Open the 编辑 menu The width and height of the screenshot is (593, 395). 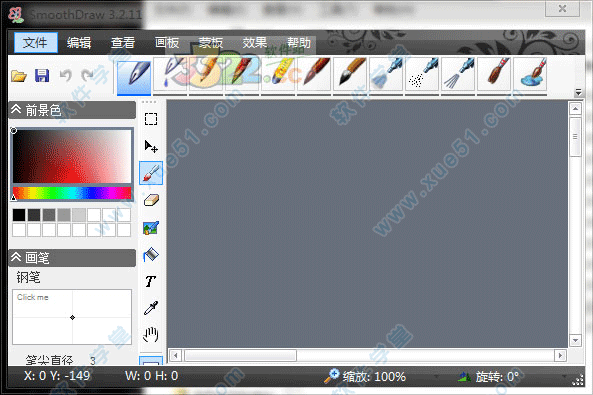point(79,42)
